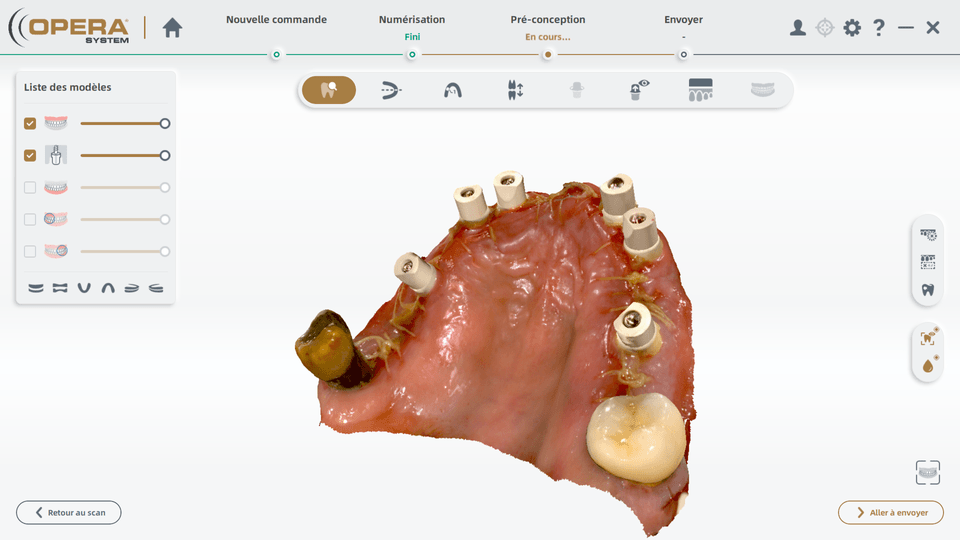Click the Retour au scan button

click(x=69, y=513)
